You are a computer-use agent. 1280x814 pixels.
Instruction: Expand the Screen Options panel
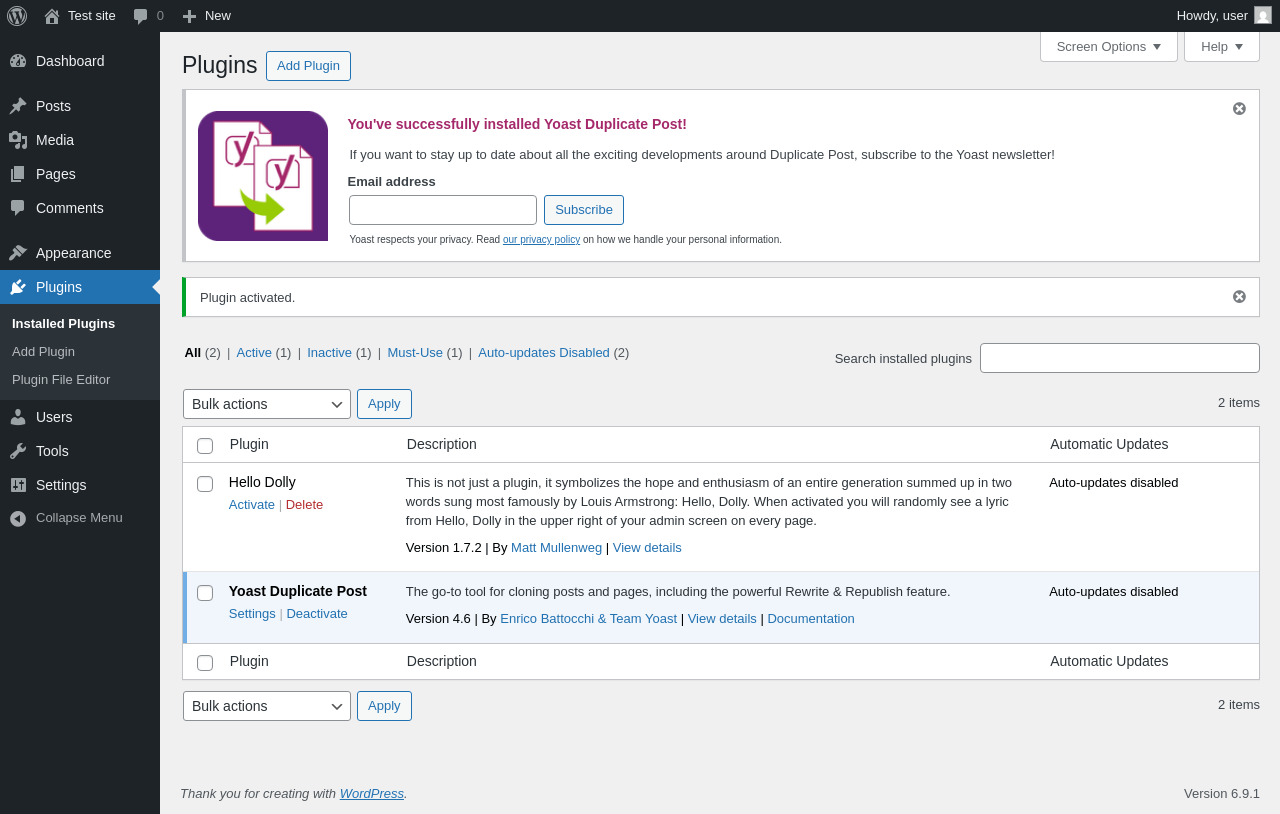1109,46
